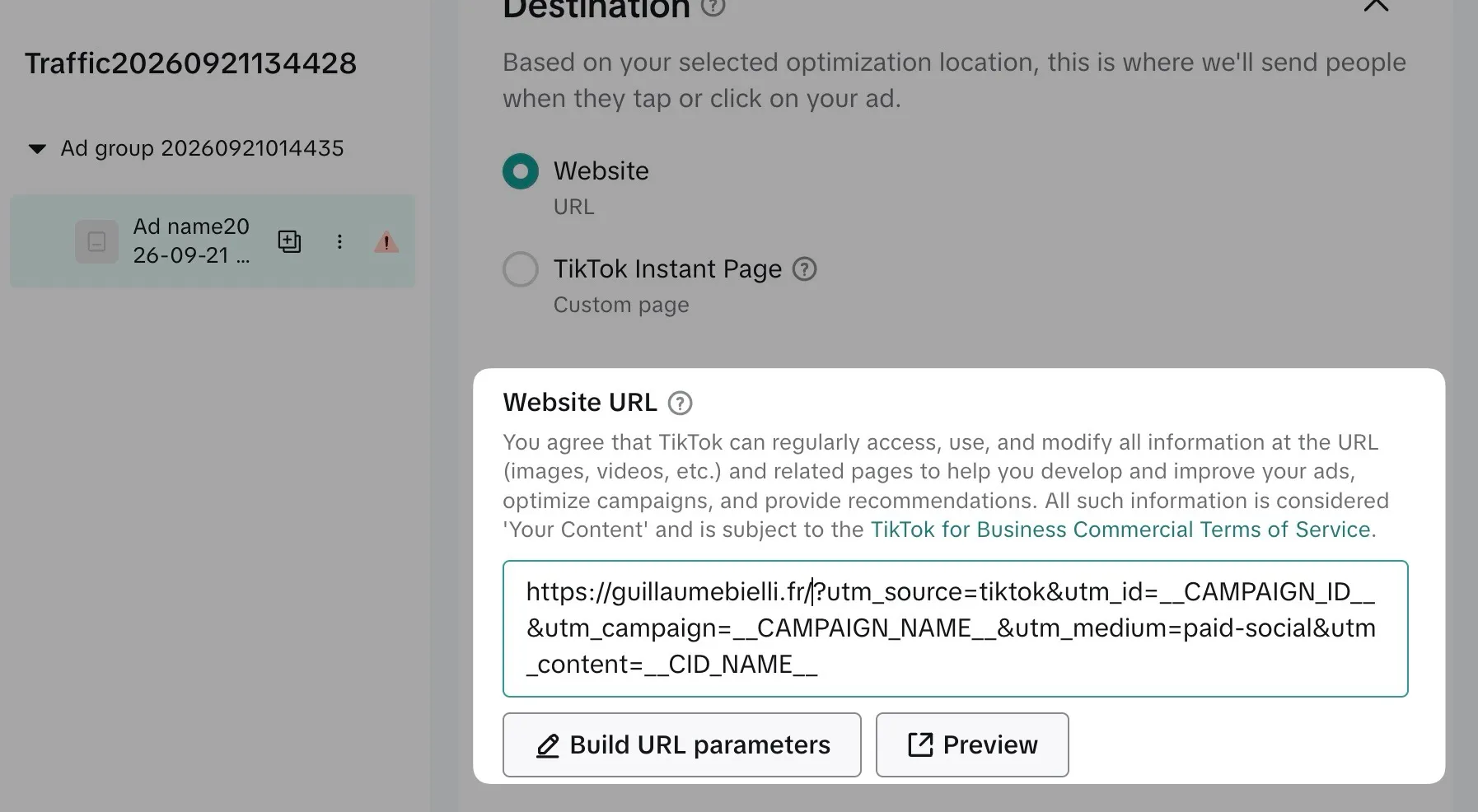Click campaign name Traffic20260921134428
The width and height of the screenshot is (1478, 812).
(190, 63)
